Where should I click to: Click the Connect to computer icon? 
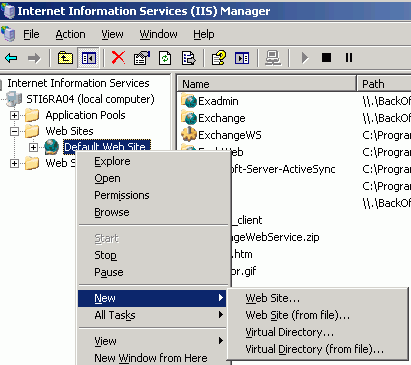click(x=273, y=58)
